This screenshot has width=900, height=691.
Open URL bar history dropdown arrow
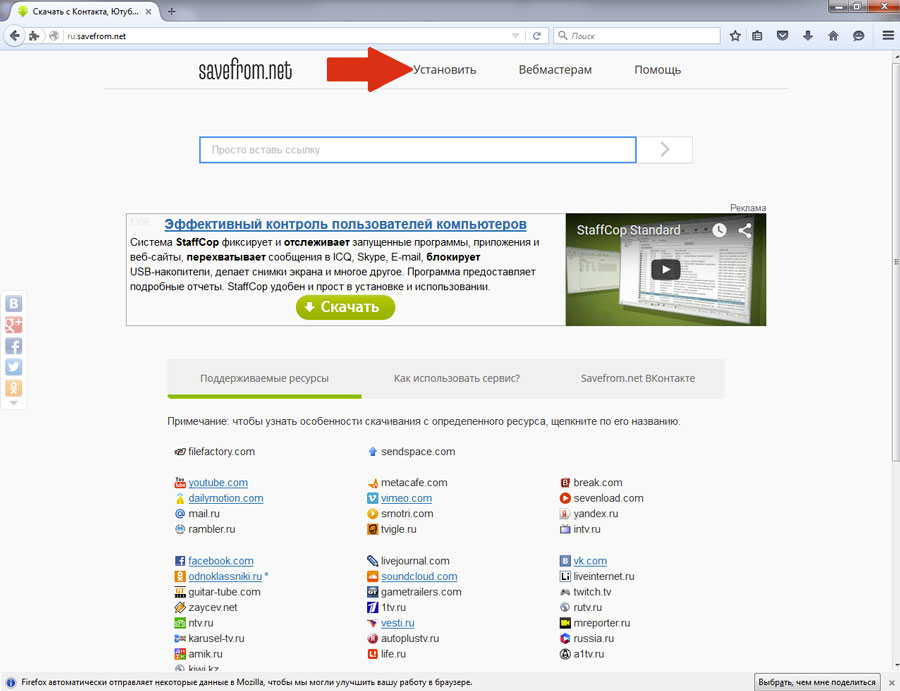(x=516, y=36)
